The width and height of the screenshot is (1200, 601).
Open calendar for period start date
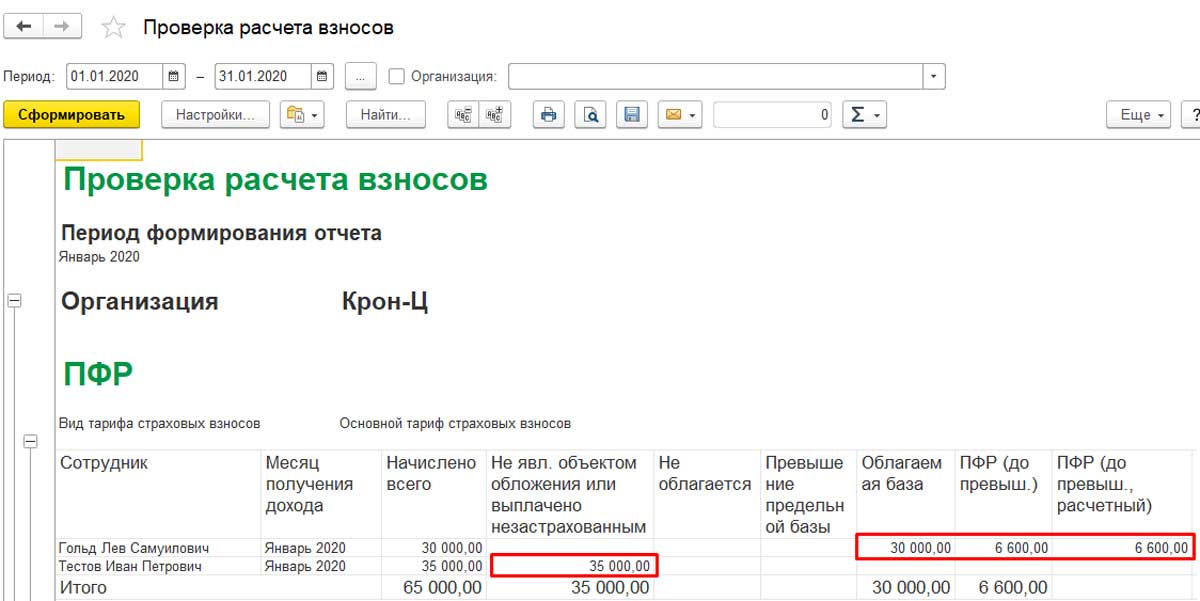click(x=175, y=76)
